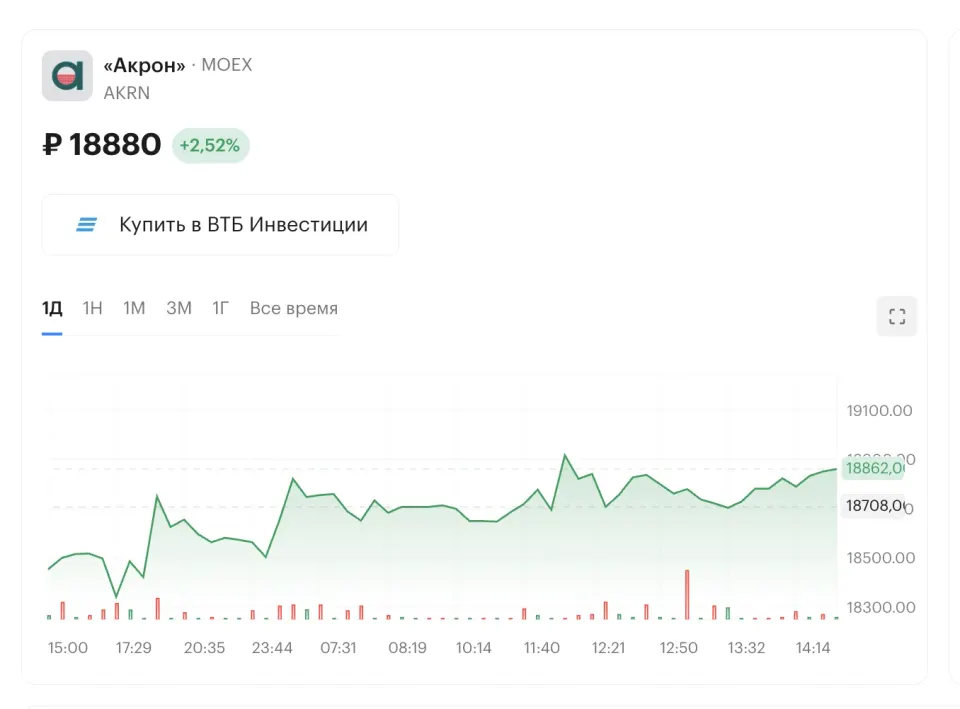
Task: Click the +2,52% change badge
Action: pos(210,146)
